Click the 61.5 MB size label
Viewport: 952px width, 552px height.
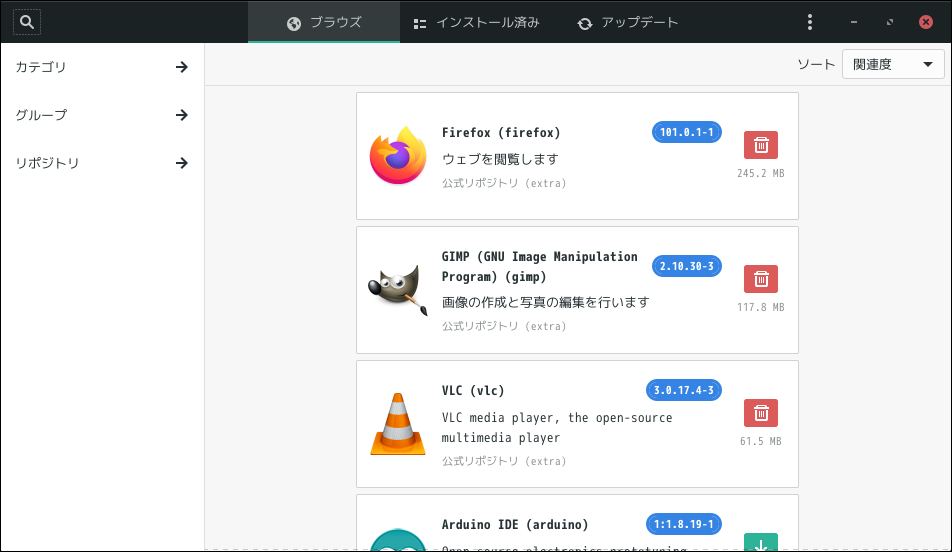[x=761, y=441]
